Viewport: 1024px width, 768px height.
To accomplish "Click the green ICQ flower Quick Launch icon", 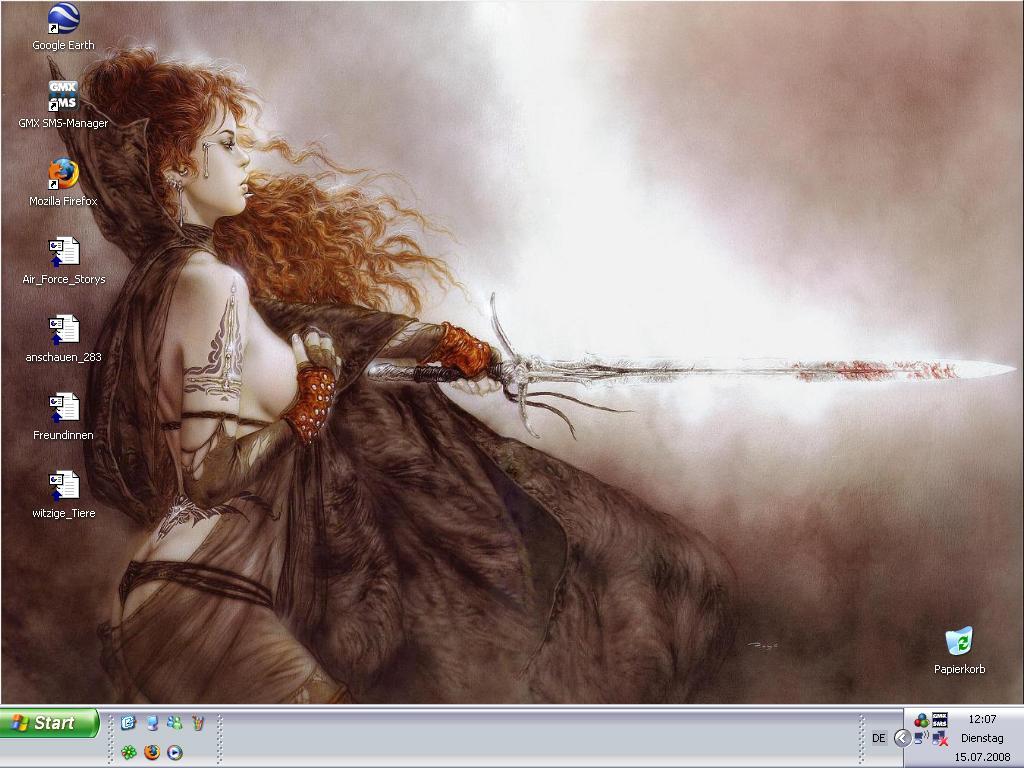I will 129,752.
